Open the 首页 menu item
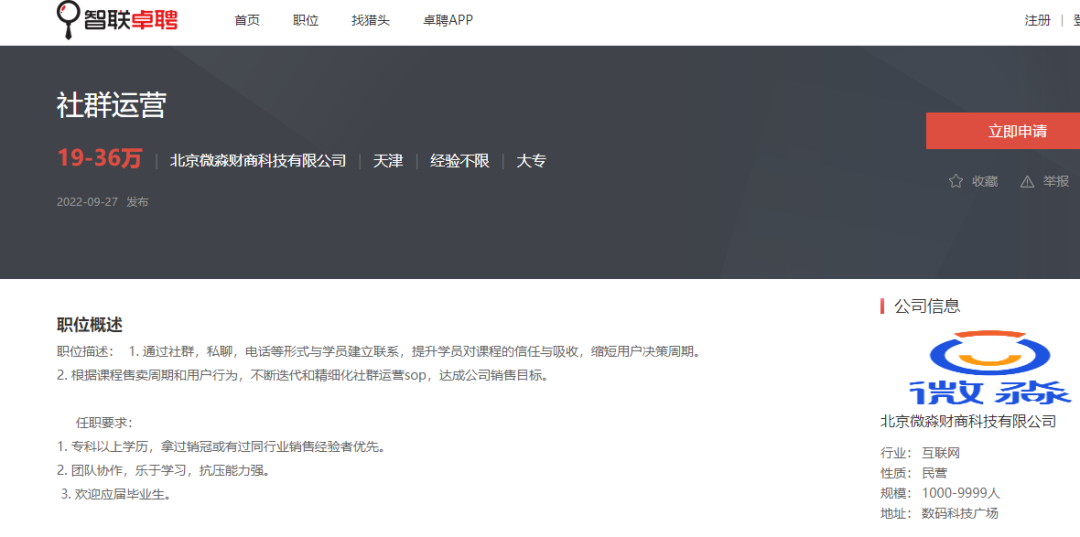This screenshot has height=537, width=1080. click(x=247, y=21)
